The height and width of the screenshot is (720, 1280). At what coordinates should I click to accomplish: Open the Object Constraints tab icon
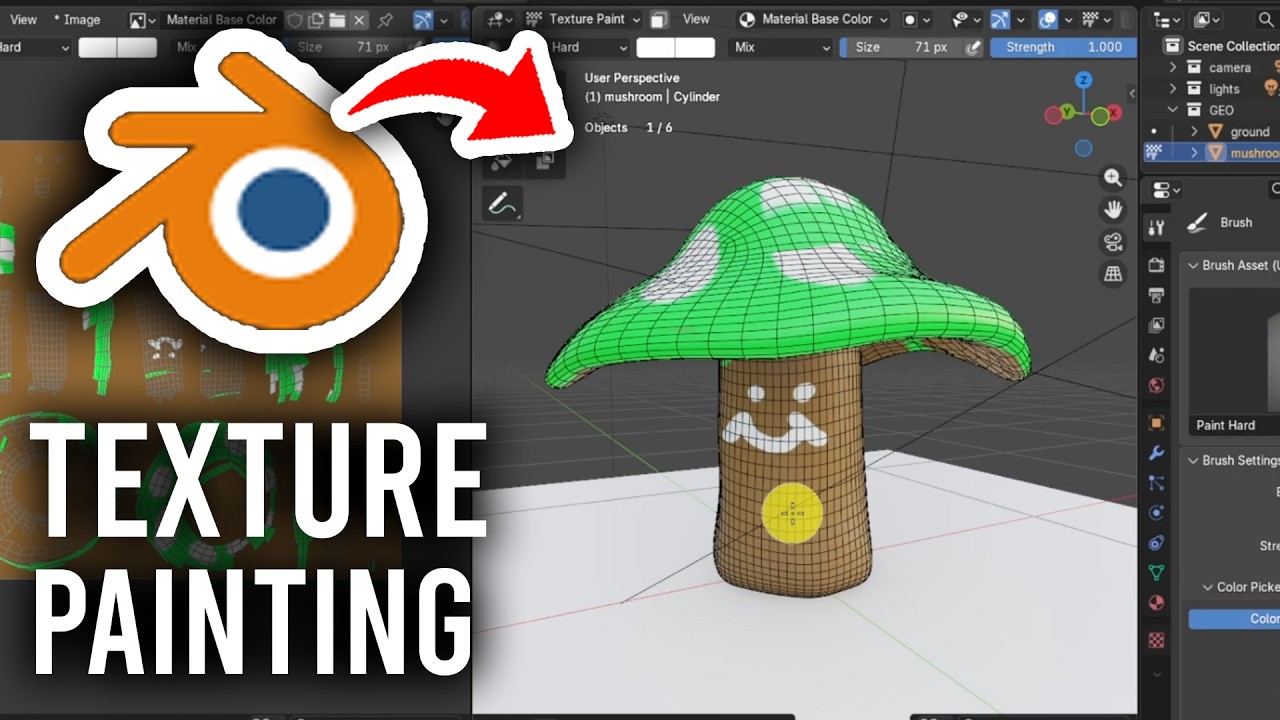tap(1156, 543)
